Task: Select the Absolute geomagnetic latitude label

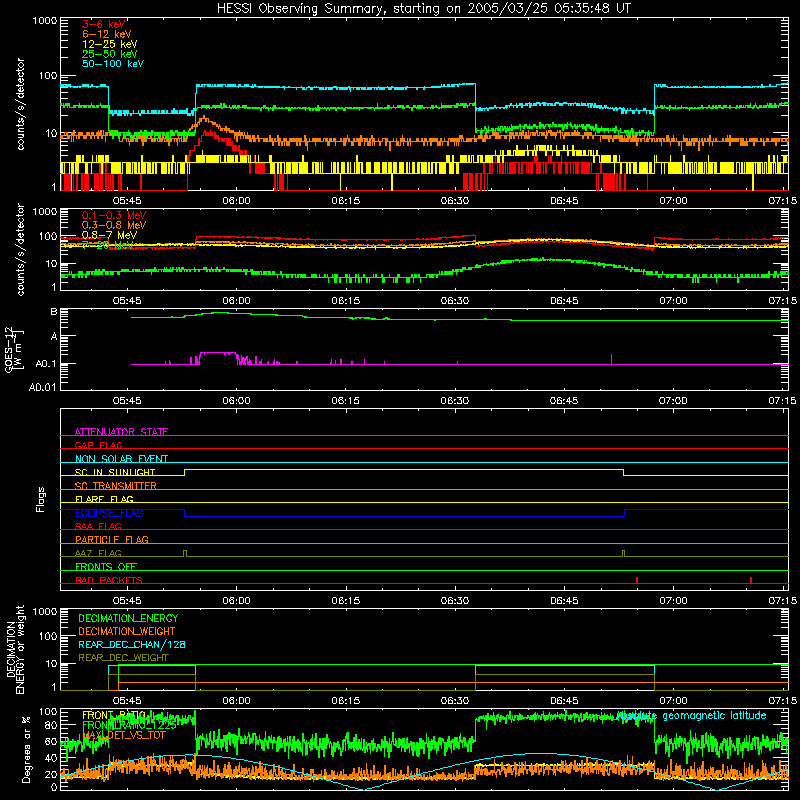Action: (x=691, y=716)
